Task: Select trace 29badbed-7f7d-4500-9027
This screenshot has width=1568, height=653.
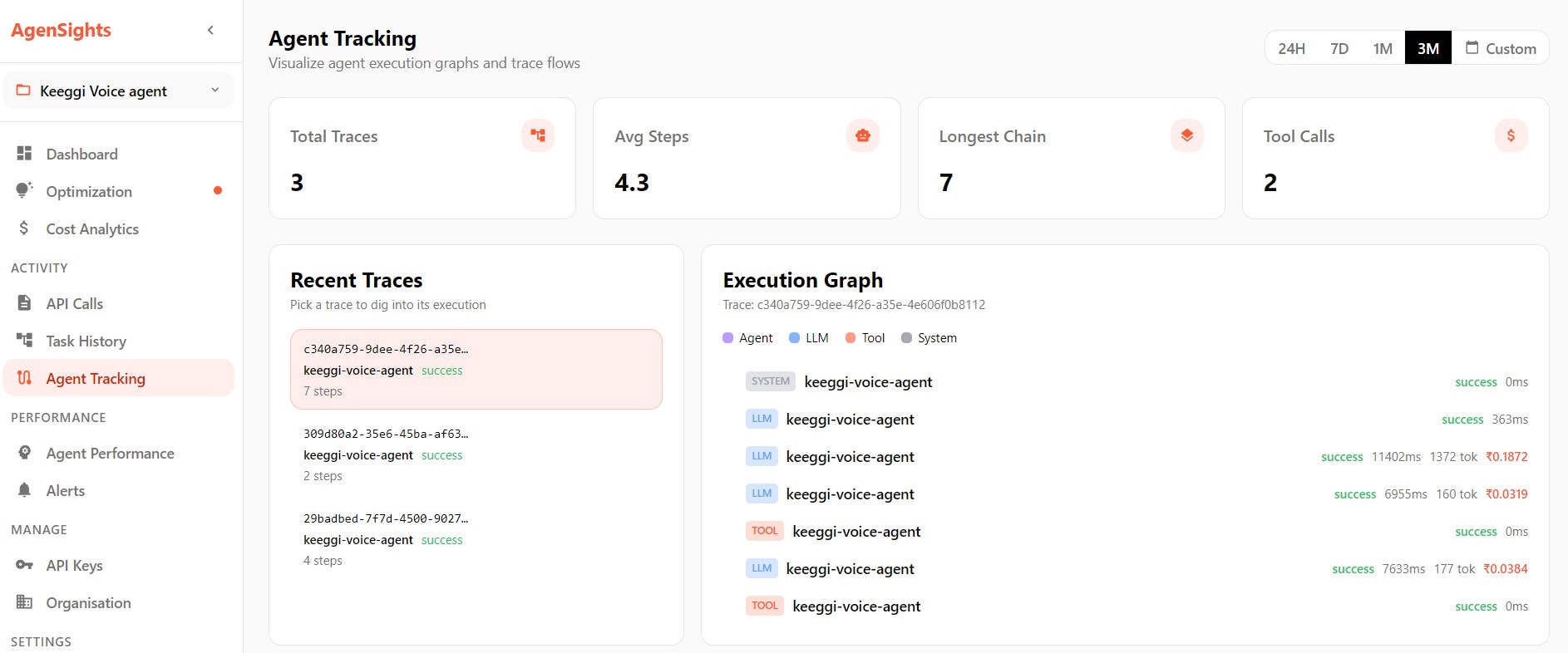Action: coord(476,539)
